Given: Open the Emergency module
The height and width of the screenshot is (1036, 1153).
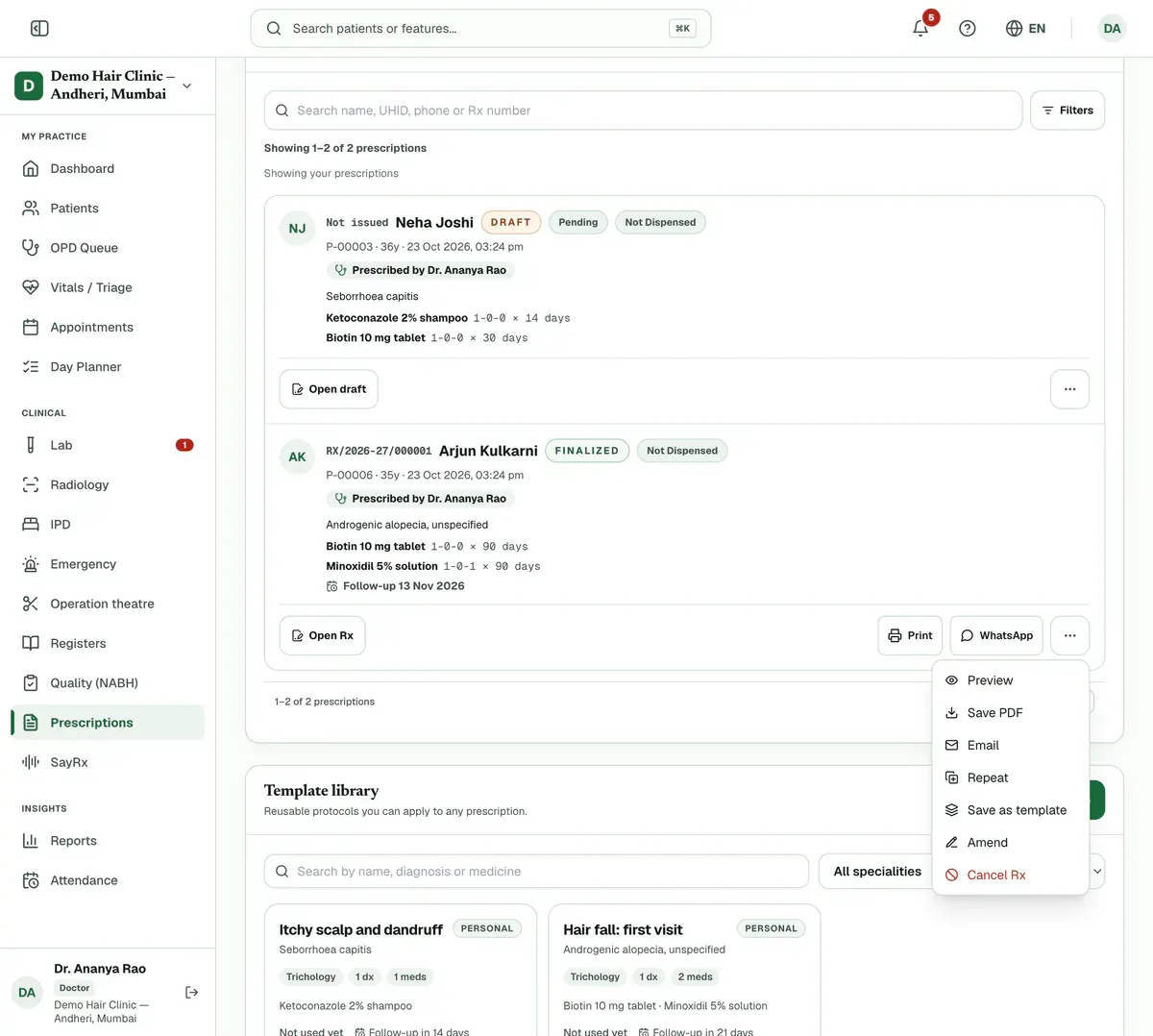Looking at the screenshot, I should coord(108,564).
